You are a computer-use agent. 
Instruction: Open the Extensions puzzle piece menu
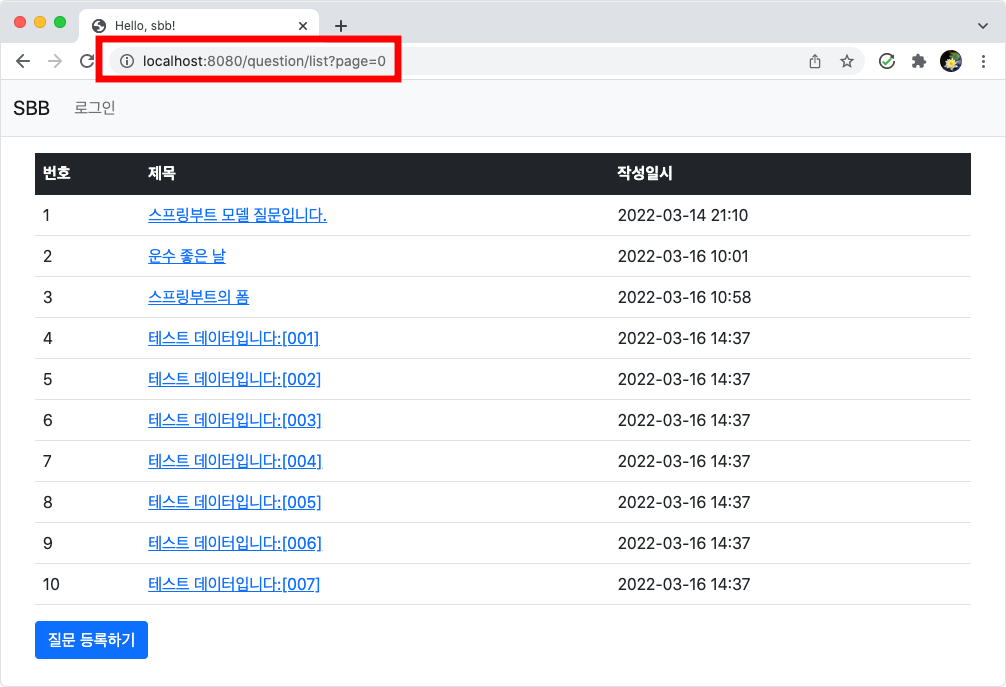coord(919,61)
